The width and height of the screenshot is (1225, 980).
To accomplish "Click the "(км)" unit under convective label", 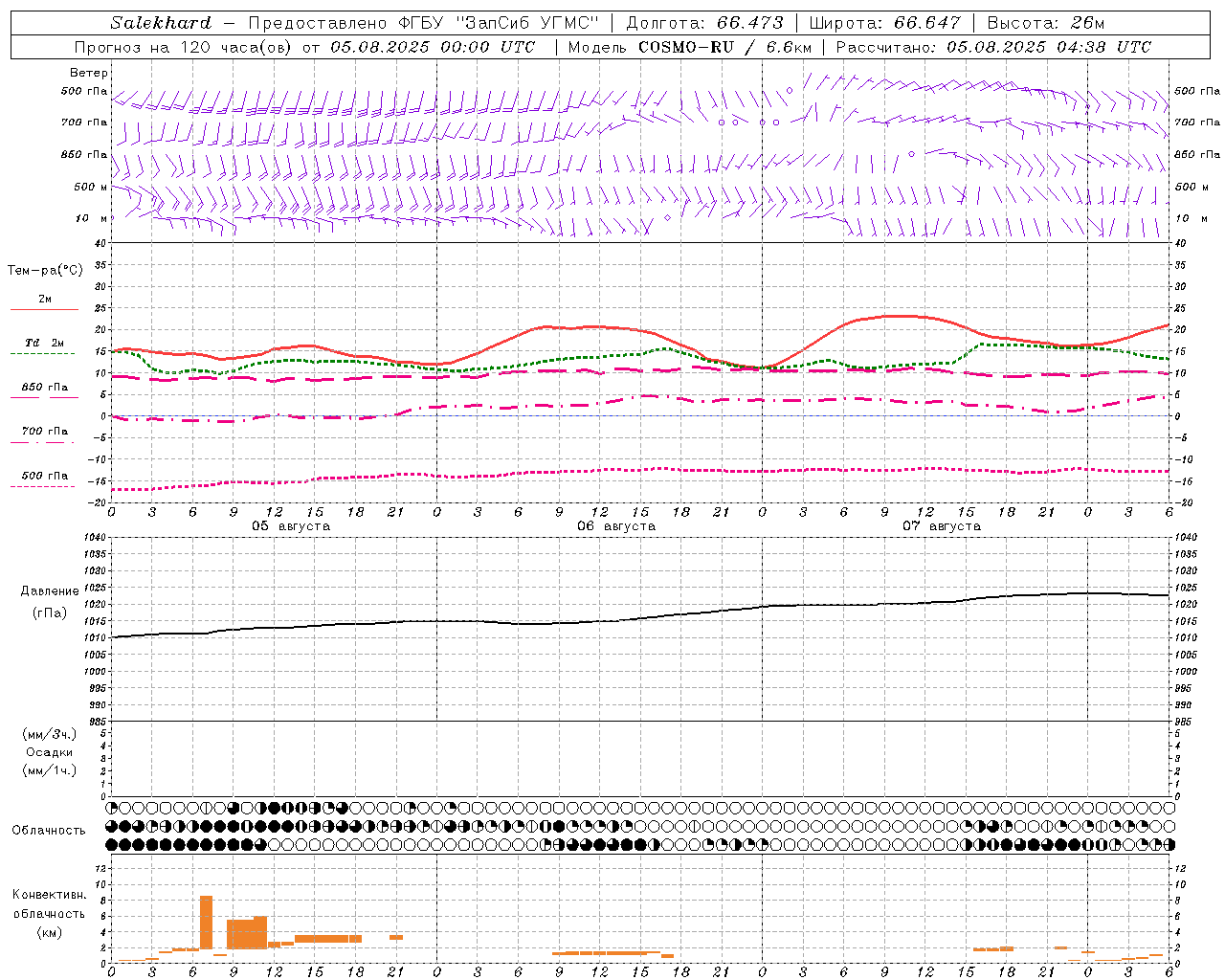I will (x=50, y=932).
